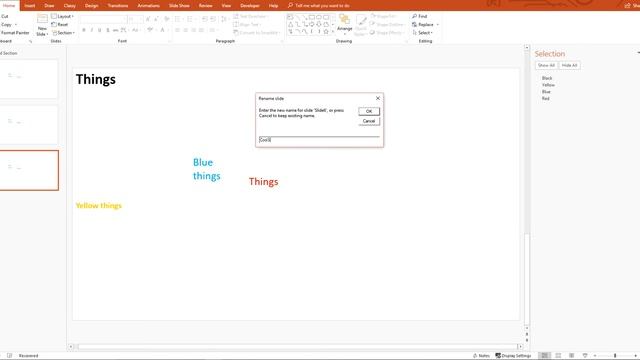Screen dimensions: 640x360
Task: Click Cut in the clipboard group
Action: pos(5,16)
